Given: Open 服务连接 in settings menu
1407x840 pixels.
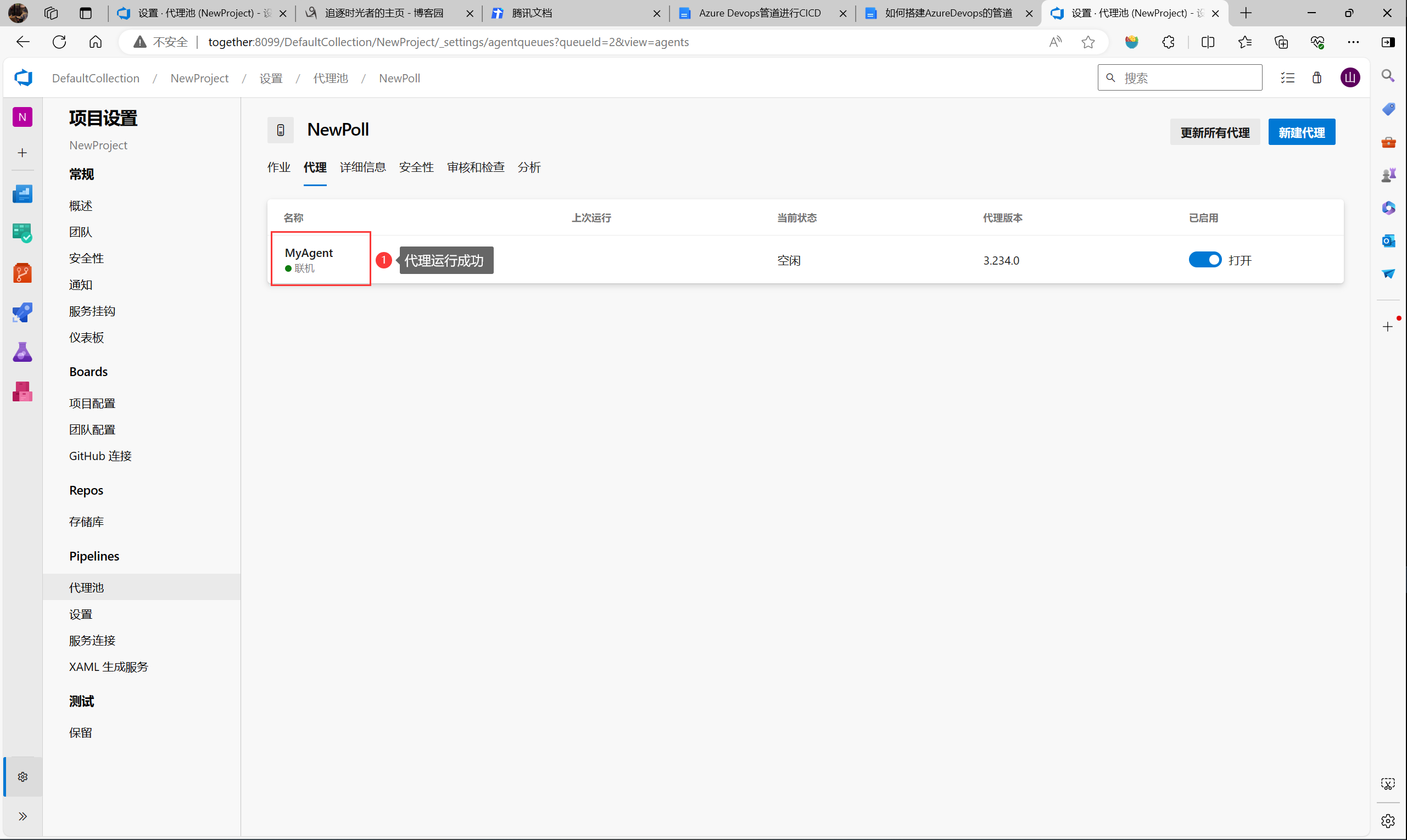Looking at the screenshot, I should click(x=92, y=640).
